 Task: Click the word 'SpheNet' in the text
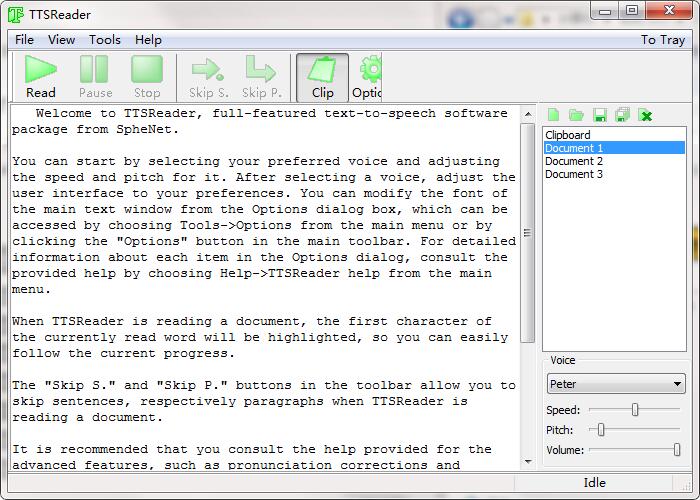click(144, 129)
